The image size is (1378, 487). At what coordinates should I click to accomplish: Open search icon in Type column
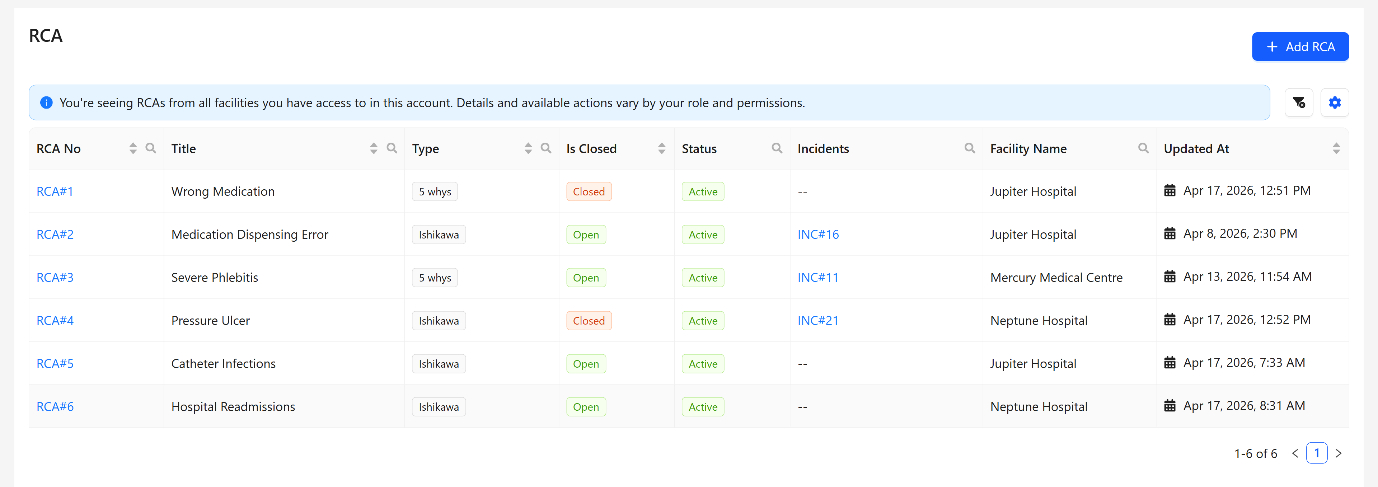pos(546,148)
